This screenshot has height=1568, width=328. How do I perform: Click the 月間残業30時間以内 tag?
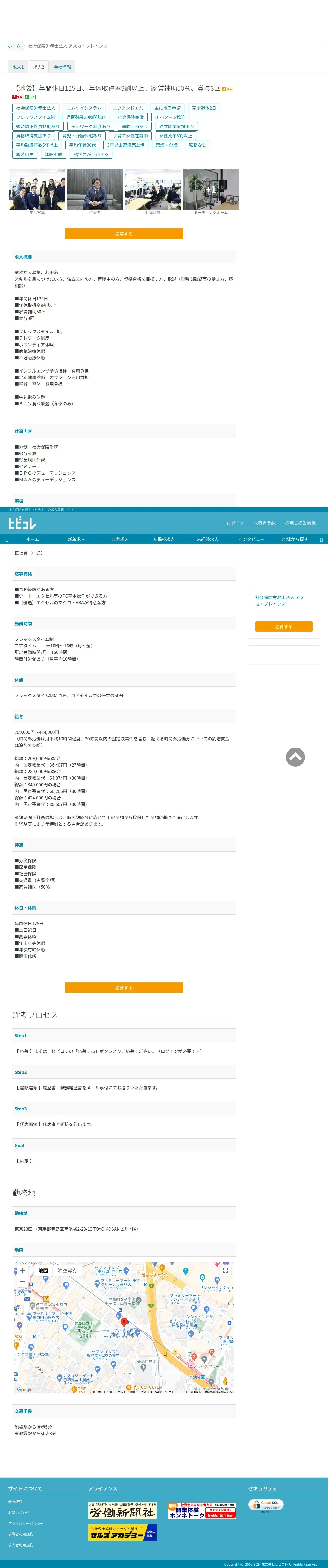86,118
